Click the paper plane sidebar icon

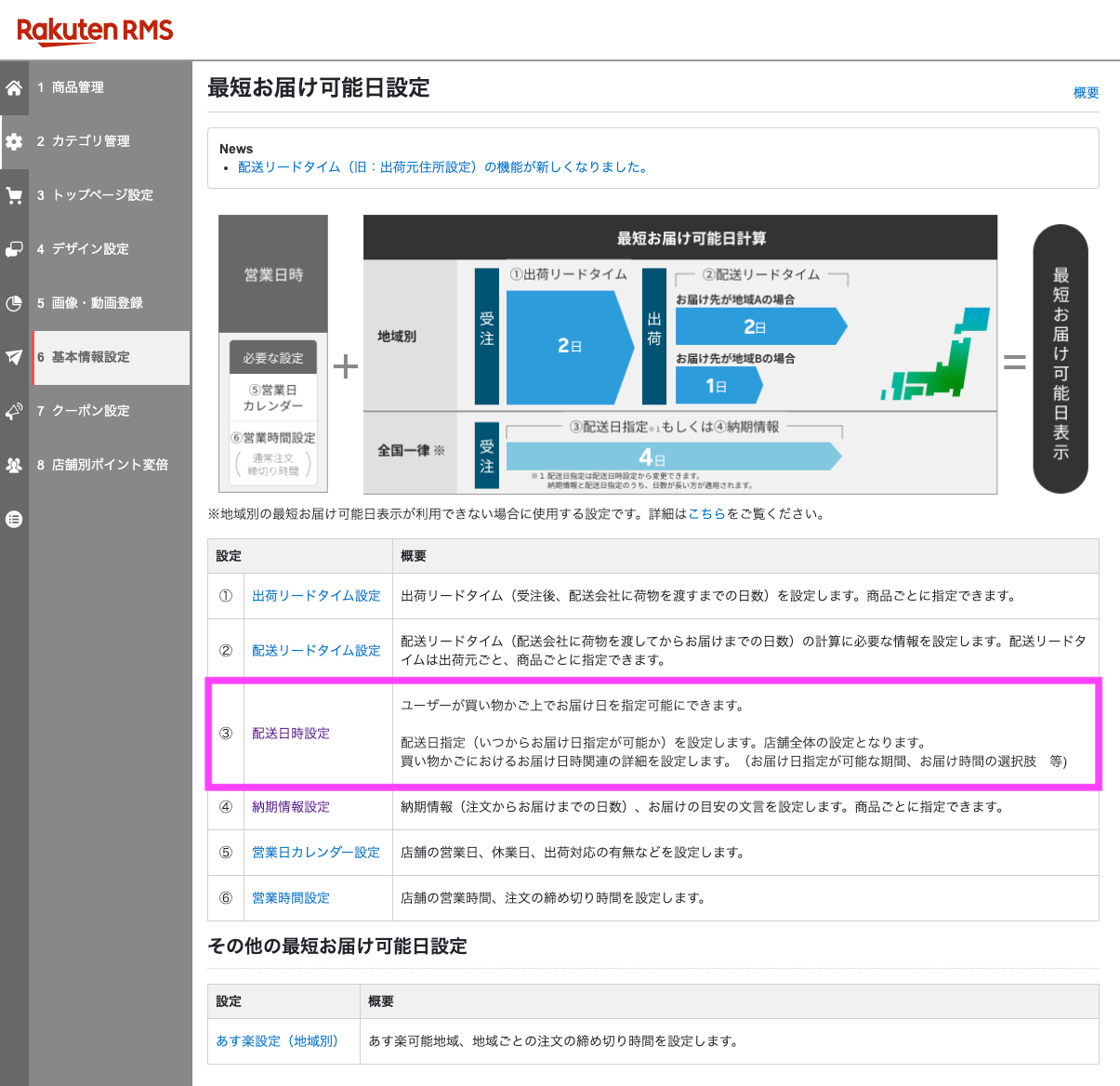(14, 357)
